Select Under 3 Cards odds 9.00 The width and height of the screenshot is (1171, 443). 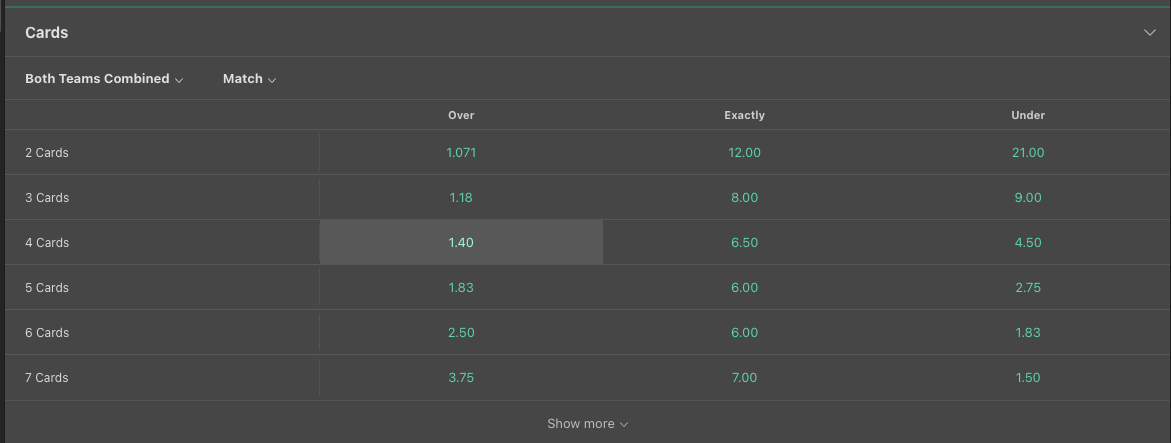coord(1028,197)
